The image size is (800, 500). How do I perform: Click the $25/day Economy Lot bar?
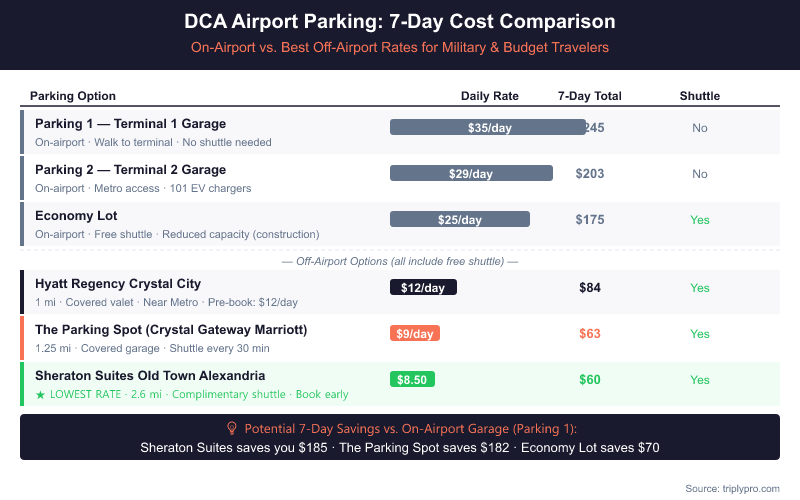pyautogui.click(x=459, y=219)
